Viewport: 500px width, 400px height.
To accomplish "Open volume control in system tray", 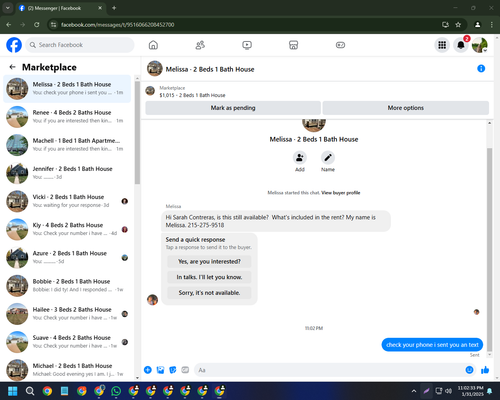I will click(x=449, y=391).
